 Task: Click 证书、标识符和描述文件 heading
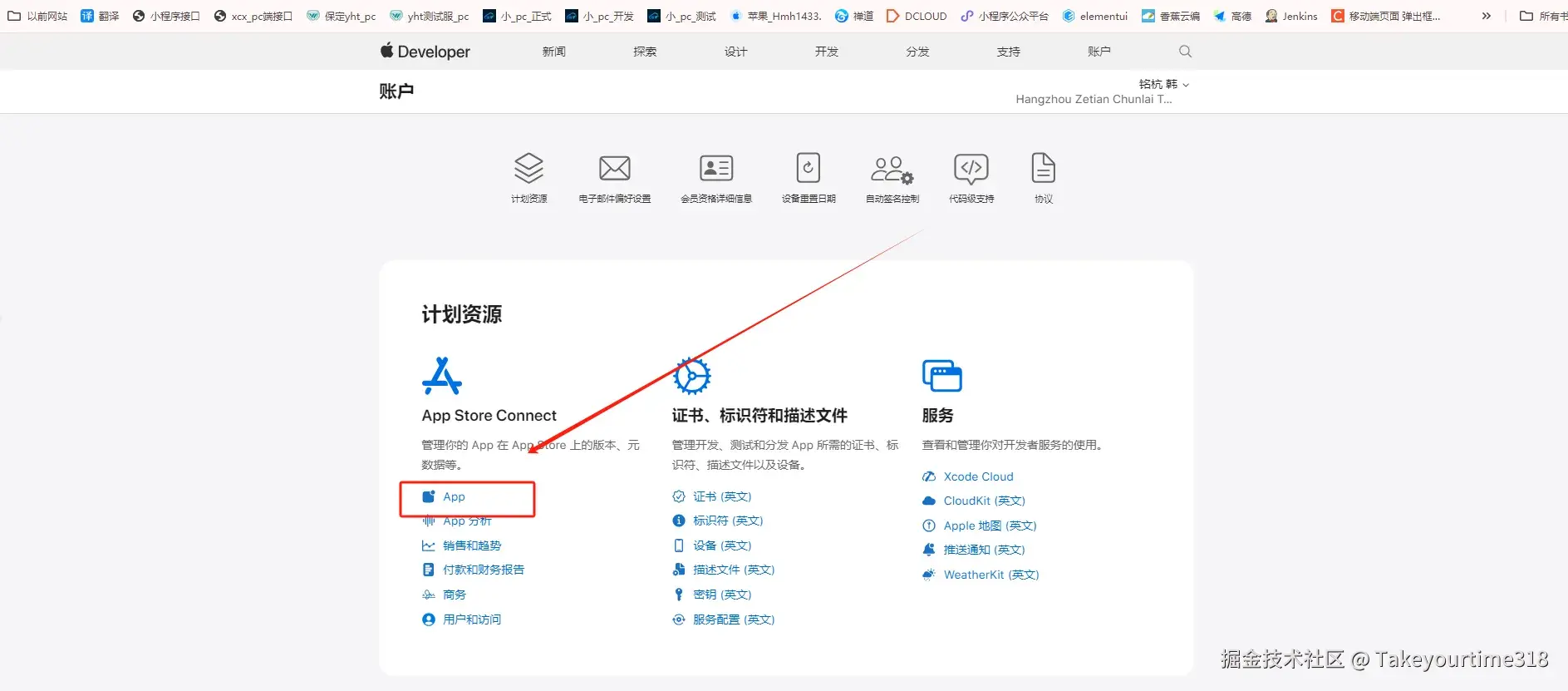[x=759, y=416]
